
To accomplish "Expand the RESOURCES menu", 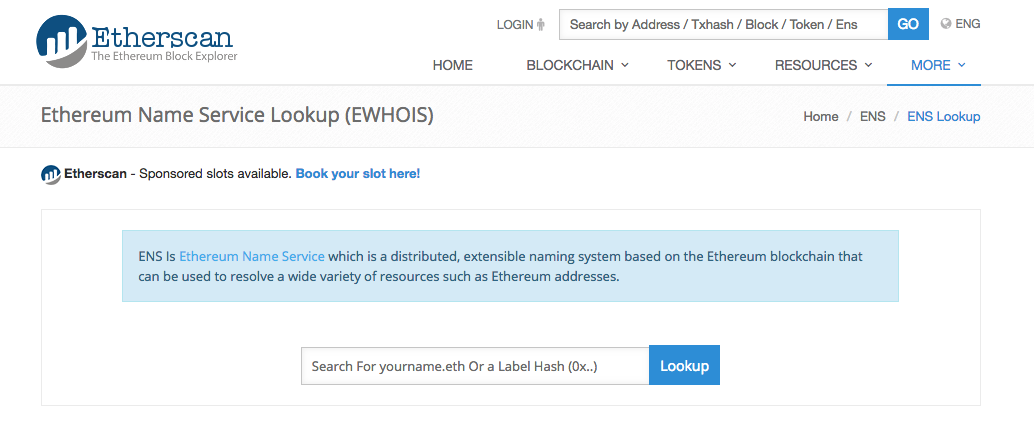I will tap(823, 65).
